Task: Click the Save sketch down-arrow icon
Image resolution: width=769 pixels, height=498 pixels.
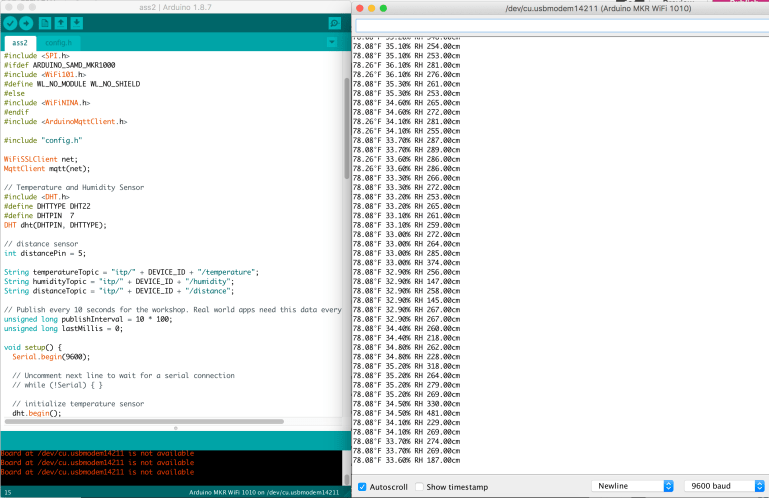Action: pyautogui.click(x=77, y=23)
